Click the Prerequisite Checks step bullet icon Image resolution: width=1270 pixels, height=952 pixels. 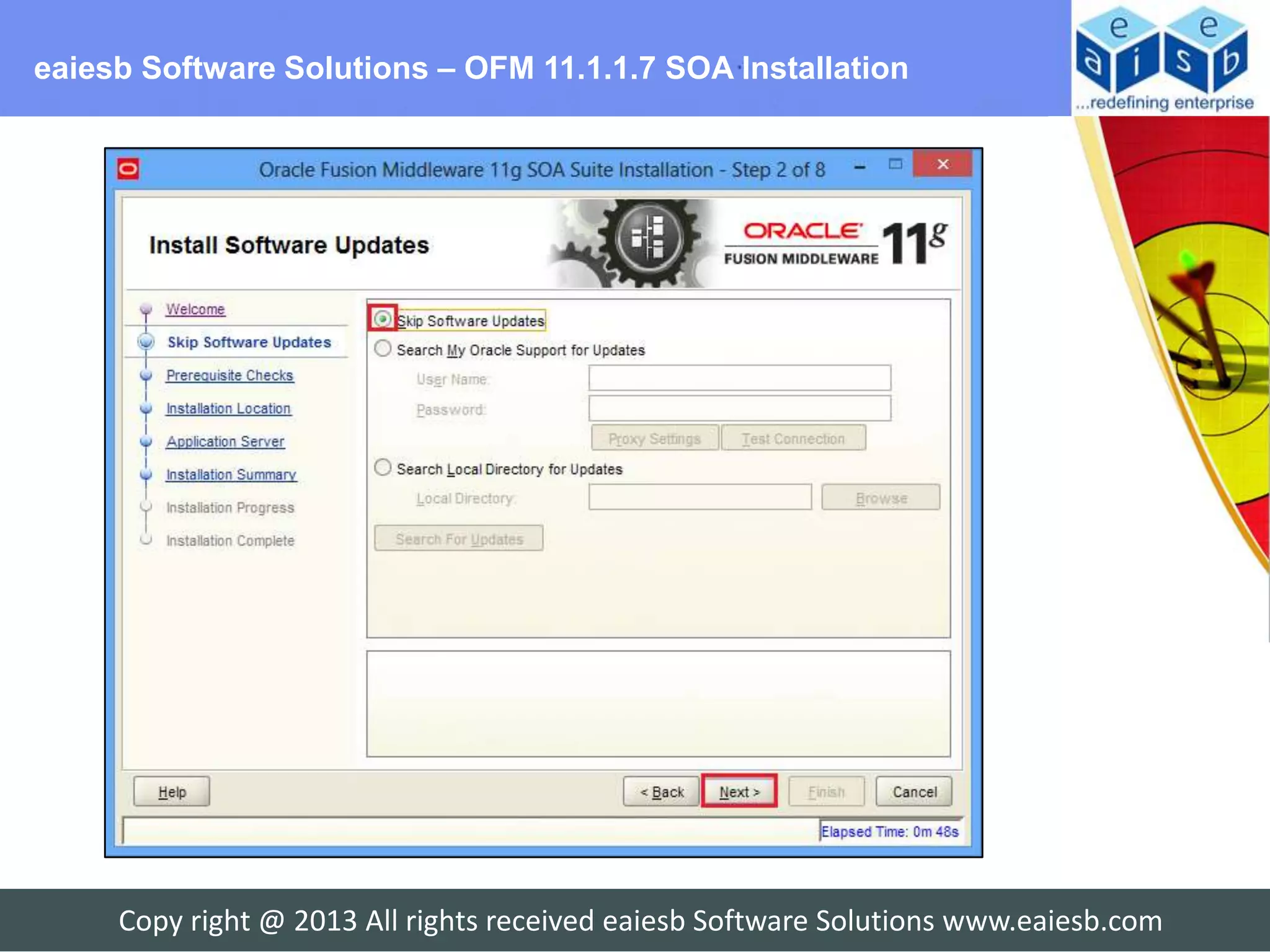(x=146, y=375)
